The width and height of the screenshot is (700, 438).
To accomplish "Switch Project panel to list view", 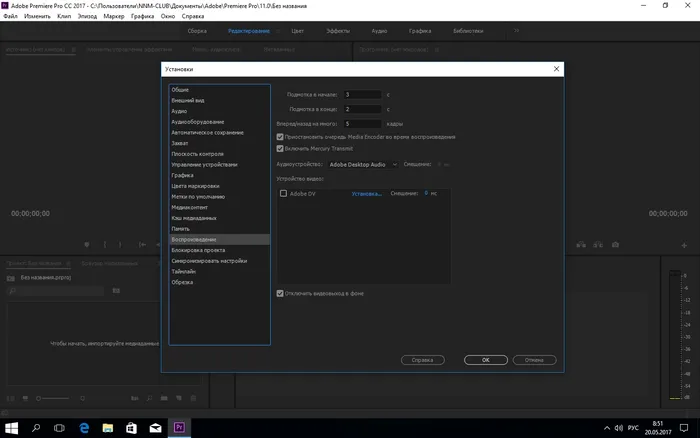I will pyautogui.click(x=11, y=398).
